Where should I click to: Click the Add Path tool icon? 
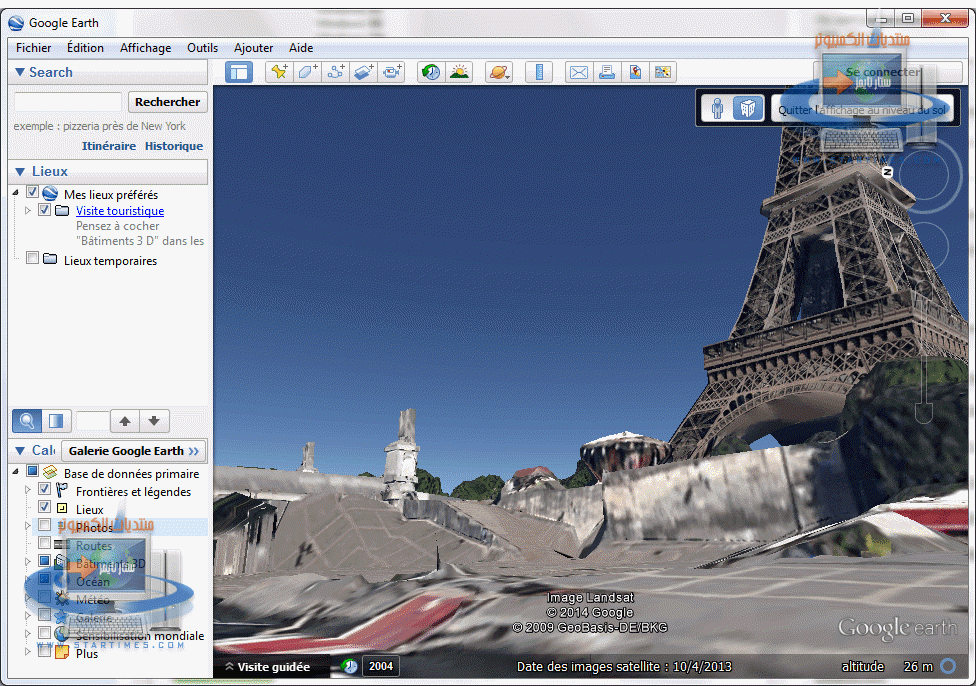pyautogui.click(x=335, y=72)
